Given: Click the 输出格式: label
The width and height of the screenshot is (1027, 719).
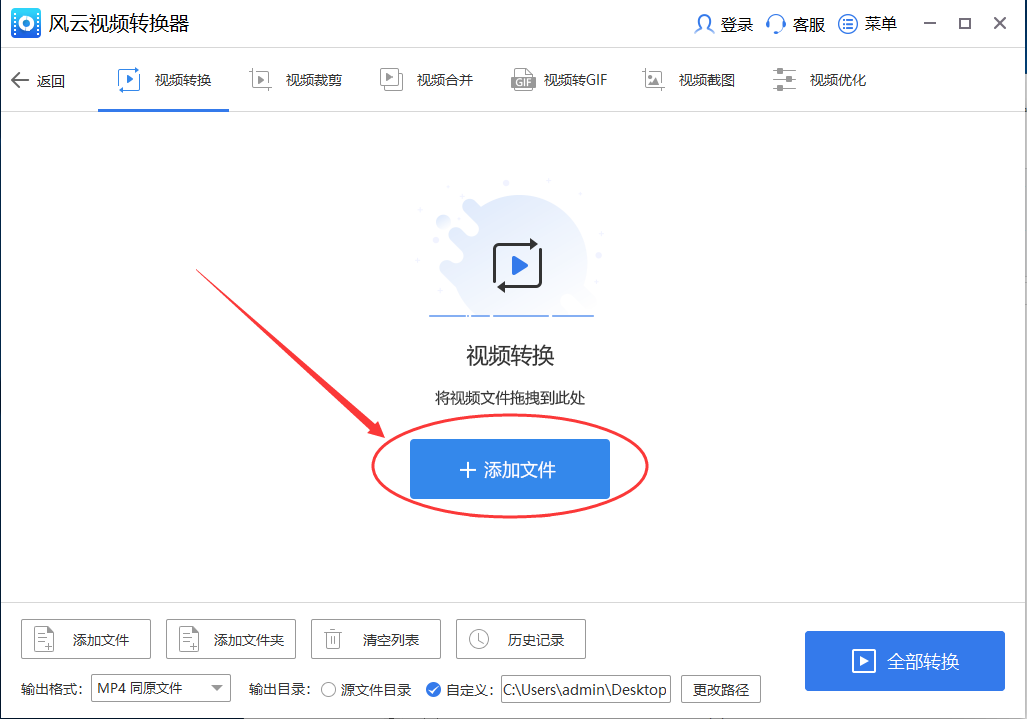Looking at the screenshot, I should click(x=52, y=690).
